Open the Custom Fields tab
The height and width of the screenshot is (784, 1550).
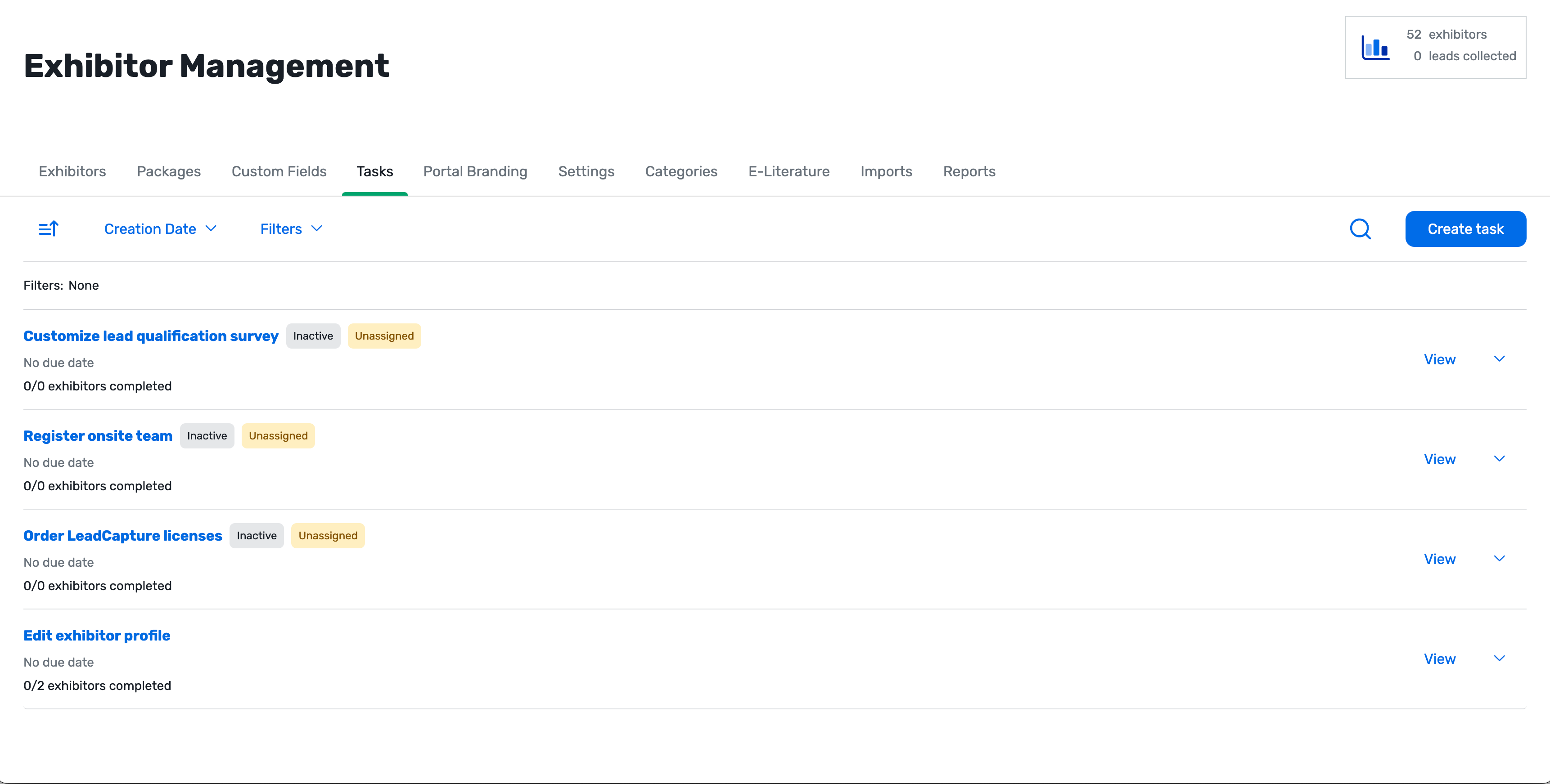point(279,171)
